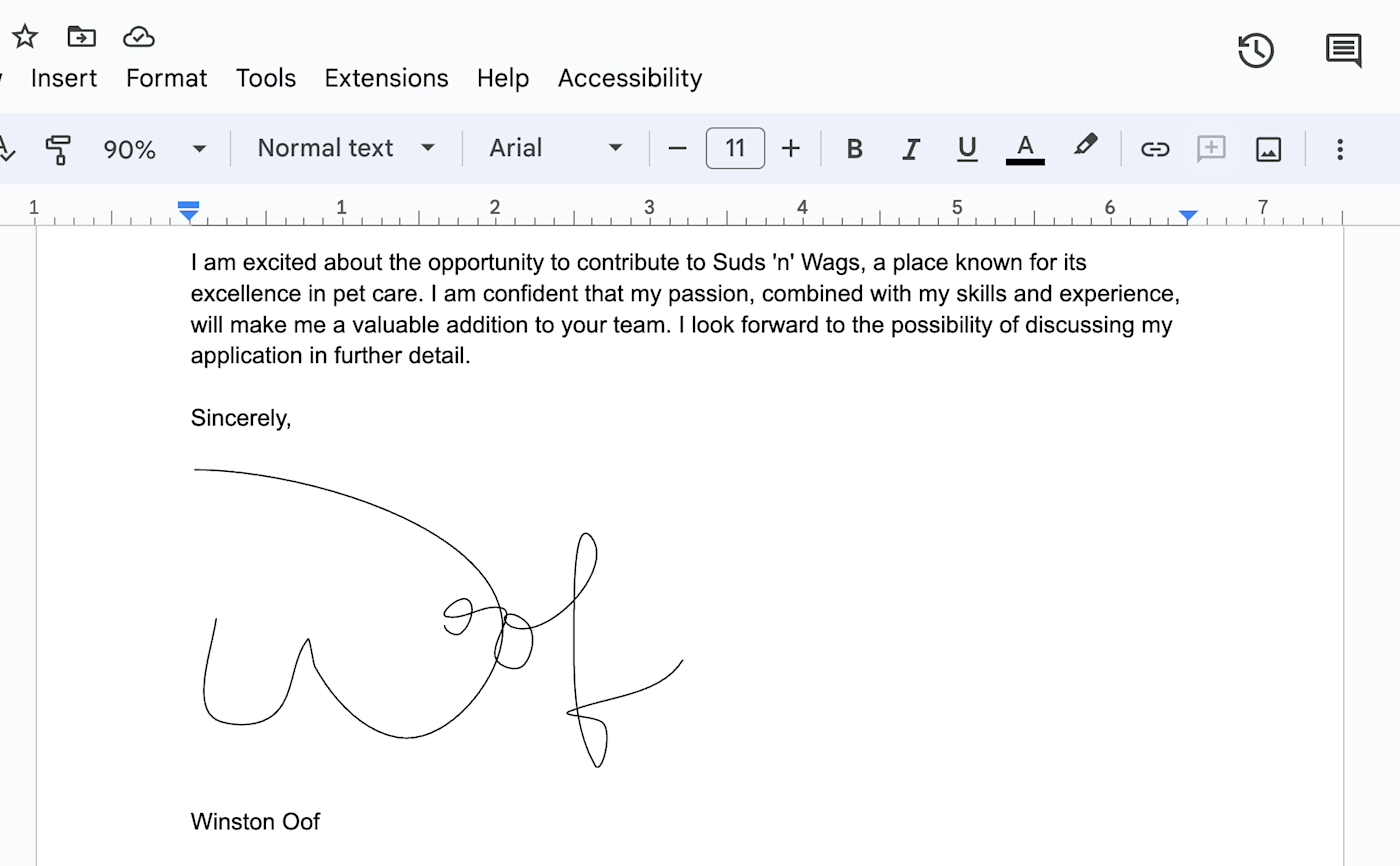Screen dimensions: 1400x866
Task: Insert an image from toolbar
Action: click(1268, 149)
